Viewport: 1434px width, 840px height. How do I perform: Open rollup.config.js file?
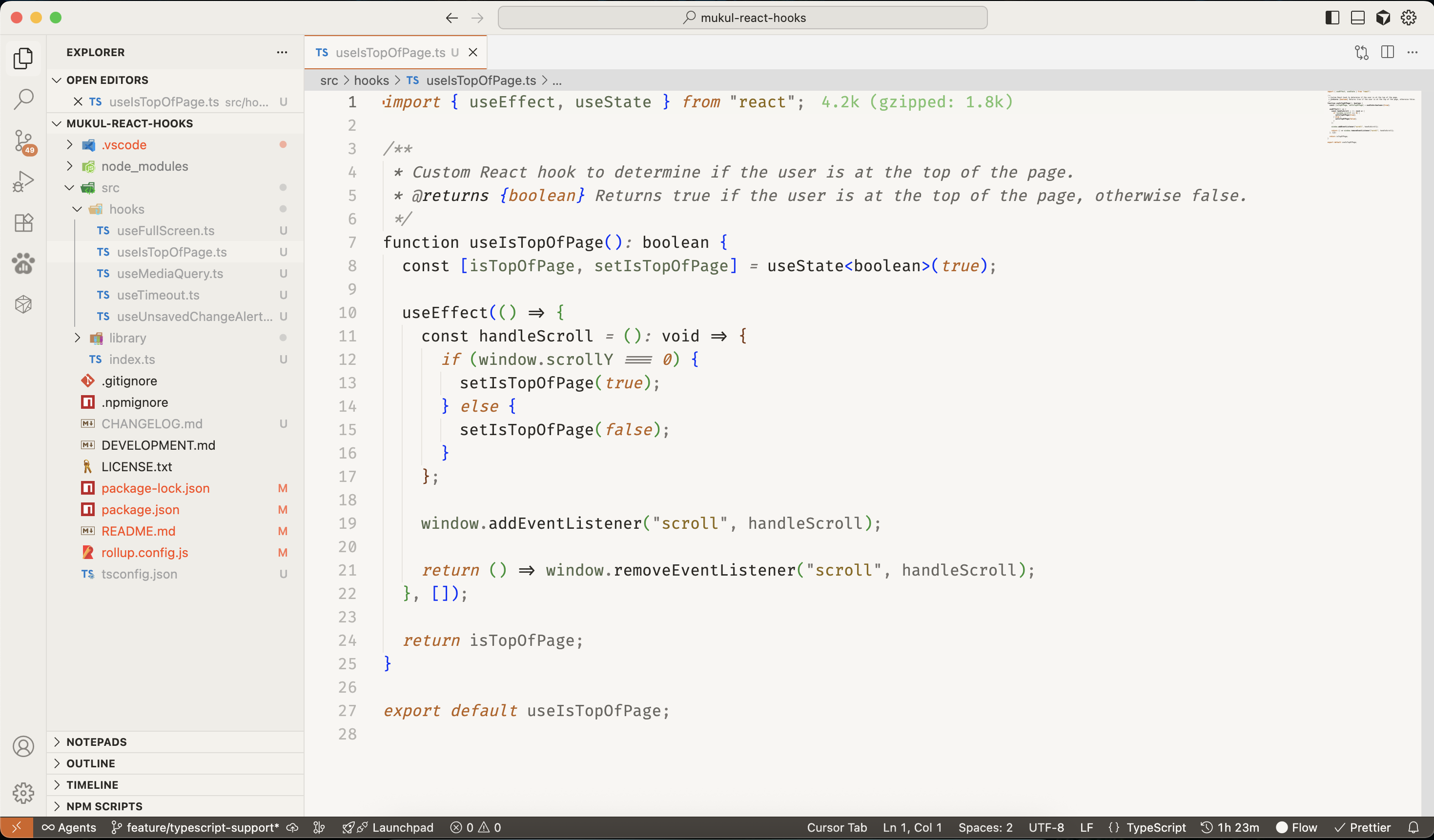tap(175, 553)
